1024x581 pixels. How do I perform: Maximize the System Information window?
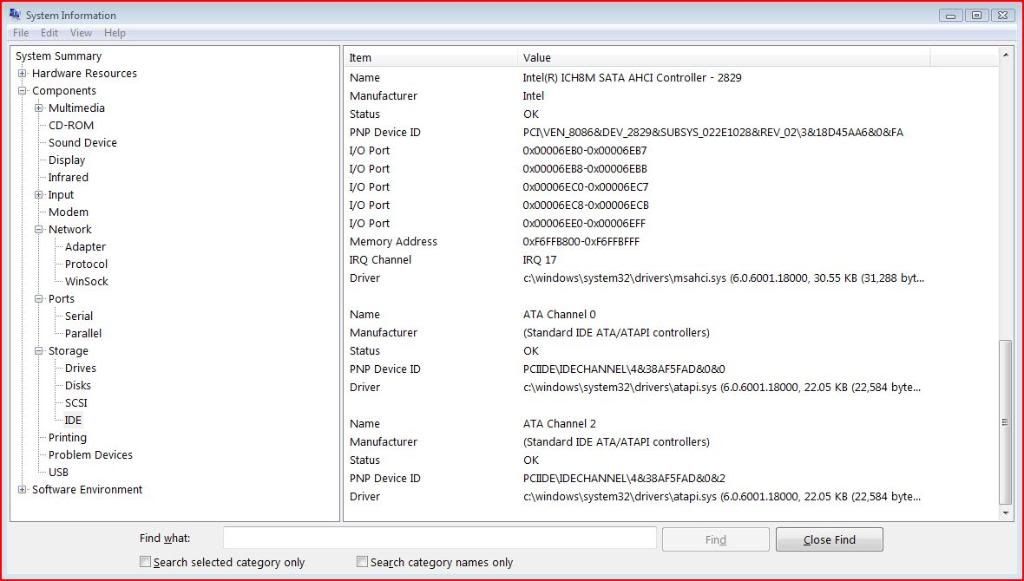976,15
